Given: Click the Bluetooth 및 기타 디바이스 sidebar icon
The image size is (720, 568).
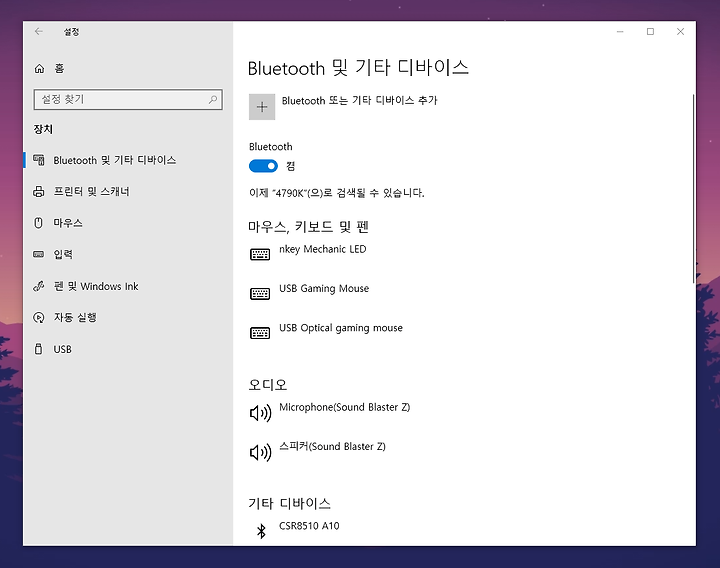Looking at the screenshot, I should click(39, 160).
